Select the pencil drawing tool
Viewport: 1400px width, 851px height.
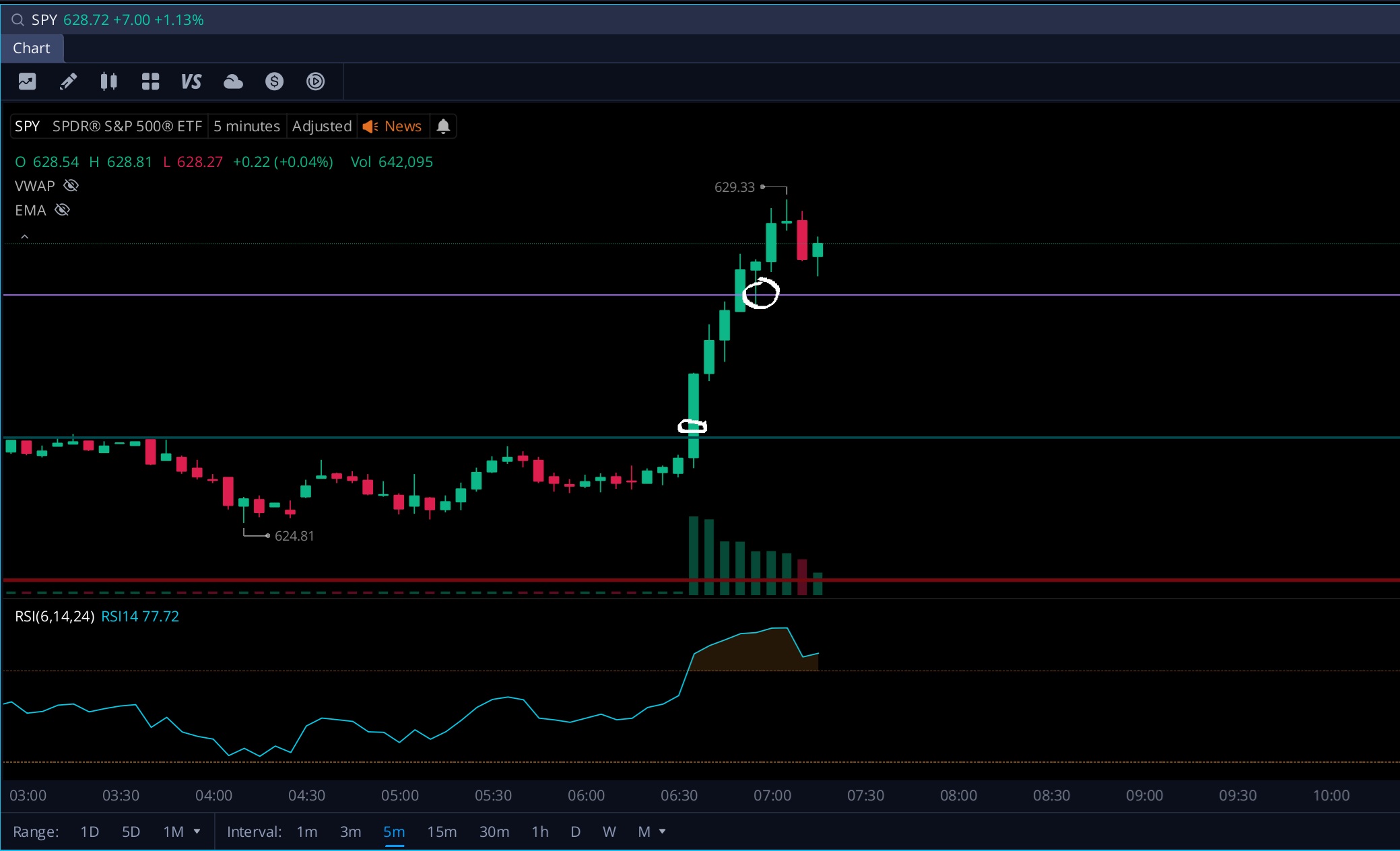68,81
